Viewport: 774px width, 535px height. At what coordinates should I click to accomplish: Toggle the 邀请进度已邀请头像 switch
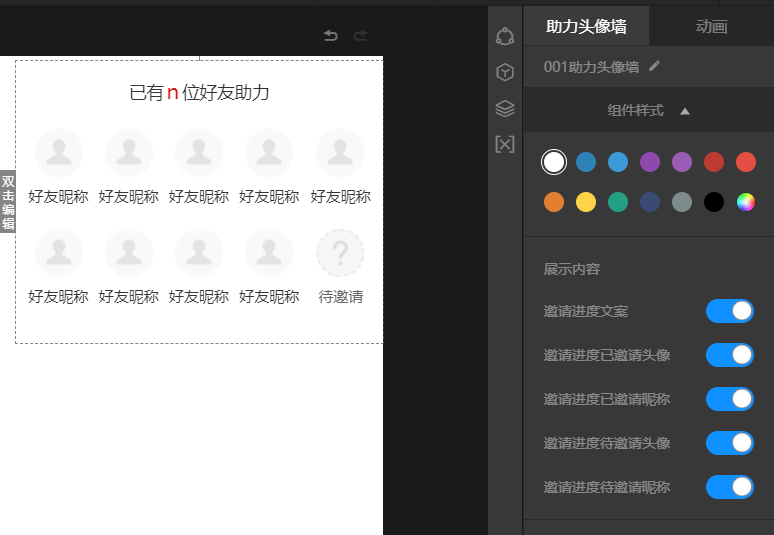click(730, 355)
